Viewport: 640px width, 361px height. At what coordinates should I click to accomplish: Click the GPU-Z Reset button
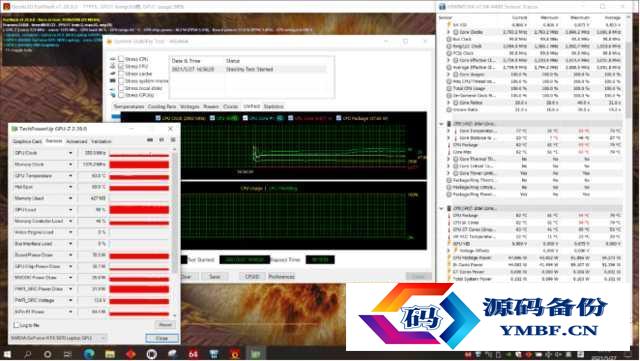165,325
